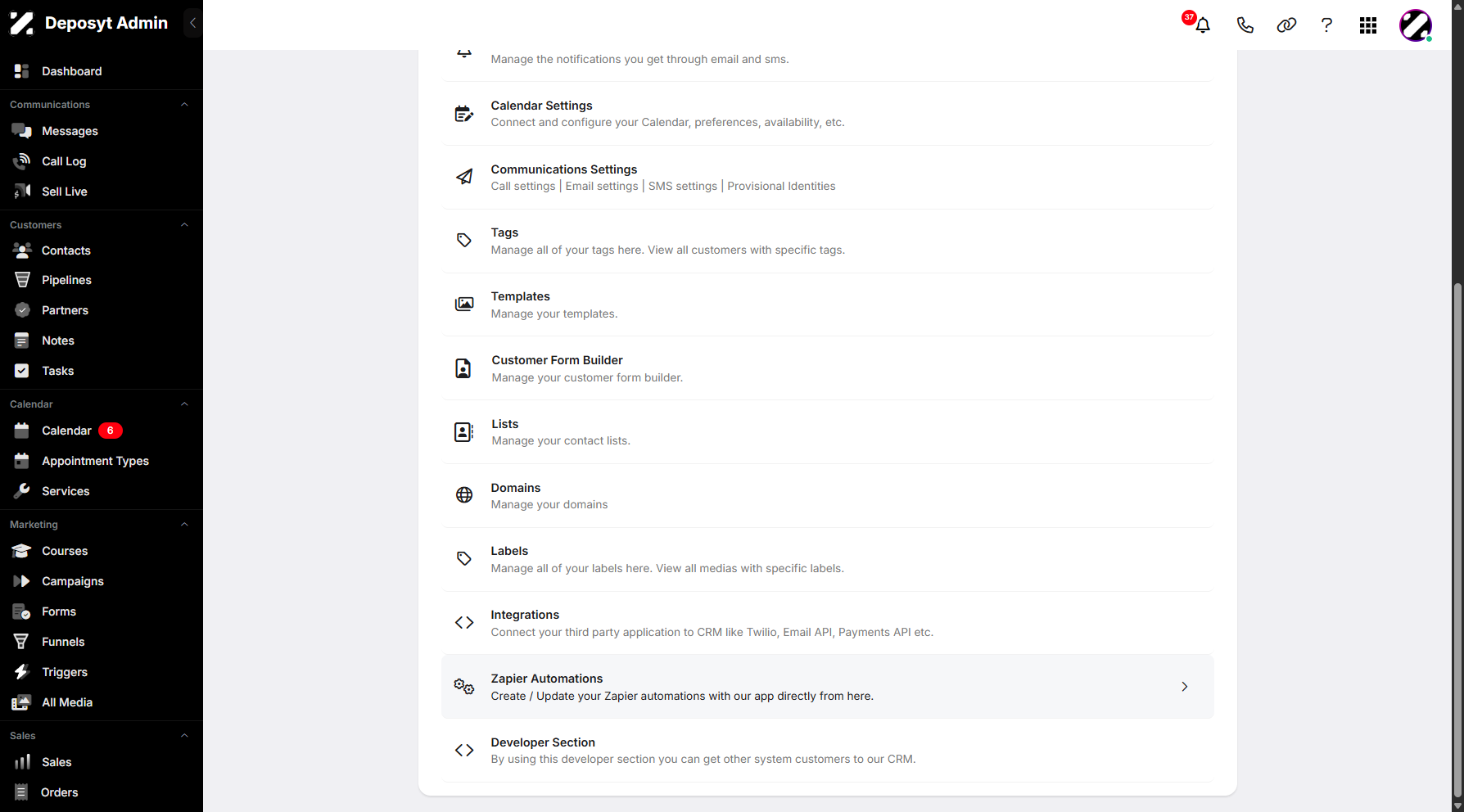The width and height of the screenshot is (1464, 812).
Task: Click the Orders list icon
Action: 22,792
